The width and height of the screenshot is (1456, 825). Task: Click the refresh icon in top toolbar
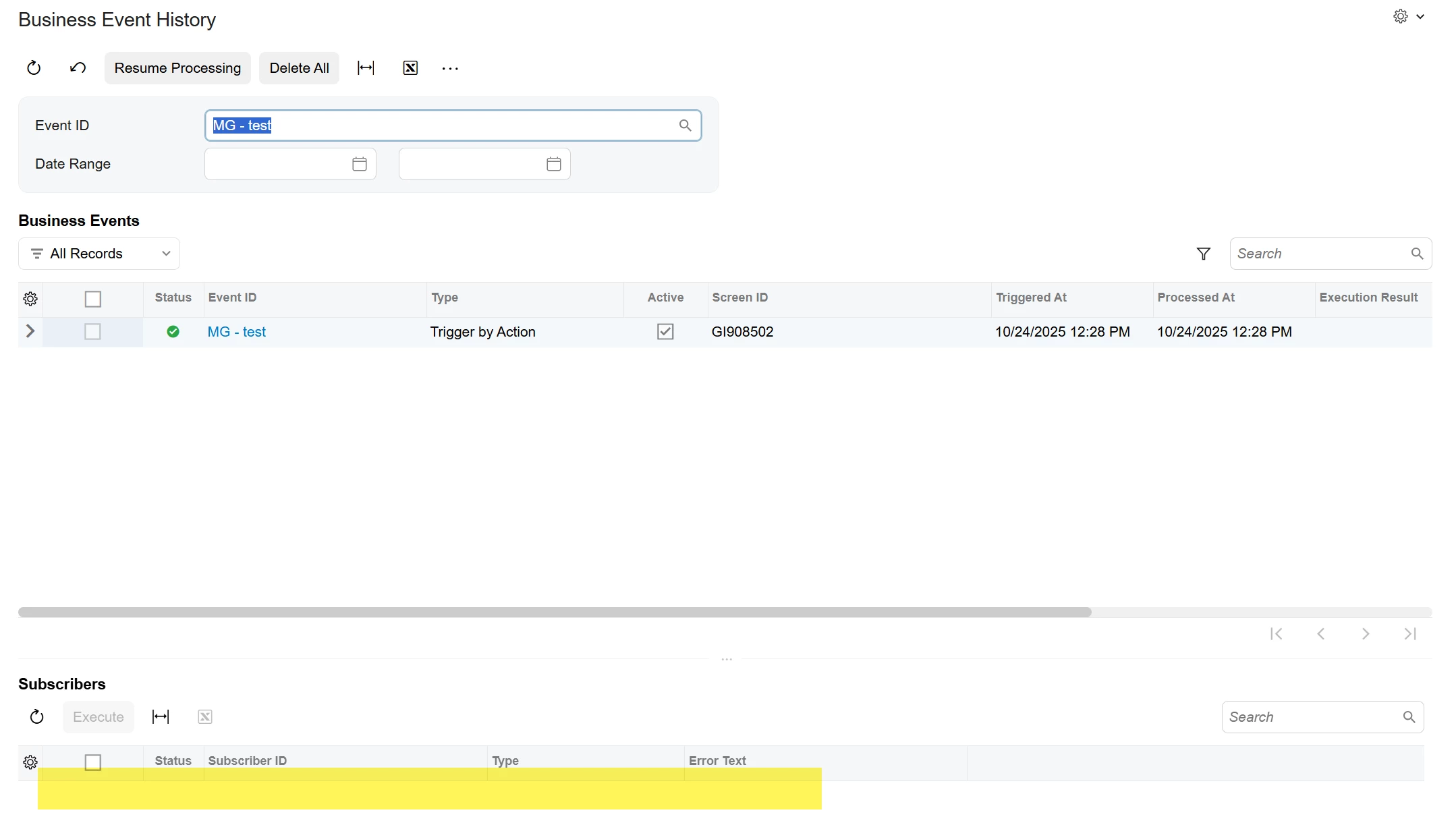[34, 68]
